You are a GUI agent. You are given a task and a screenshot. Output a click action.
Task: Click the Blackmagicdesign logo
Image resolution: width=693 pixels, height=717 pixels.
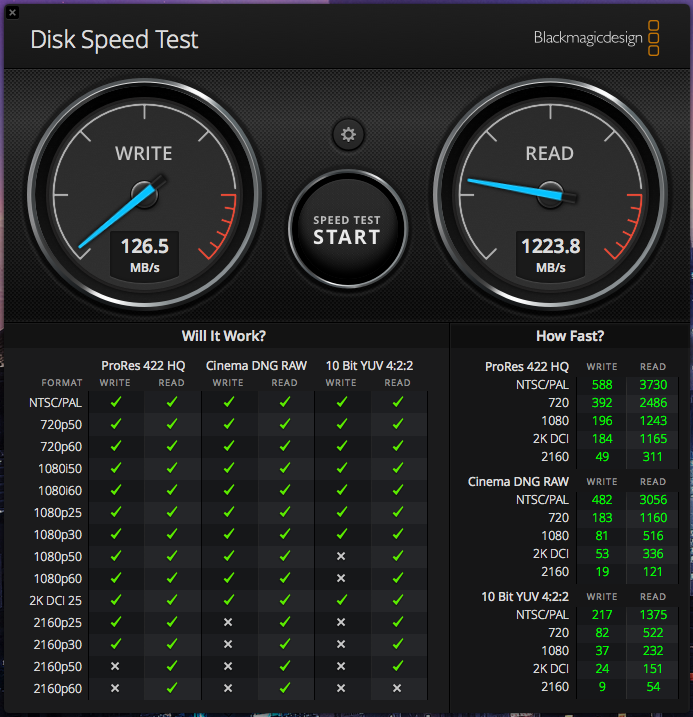point(596,38)
